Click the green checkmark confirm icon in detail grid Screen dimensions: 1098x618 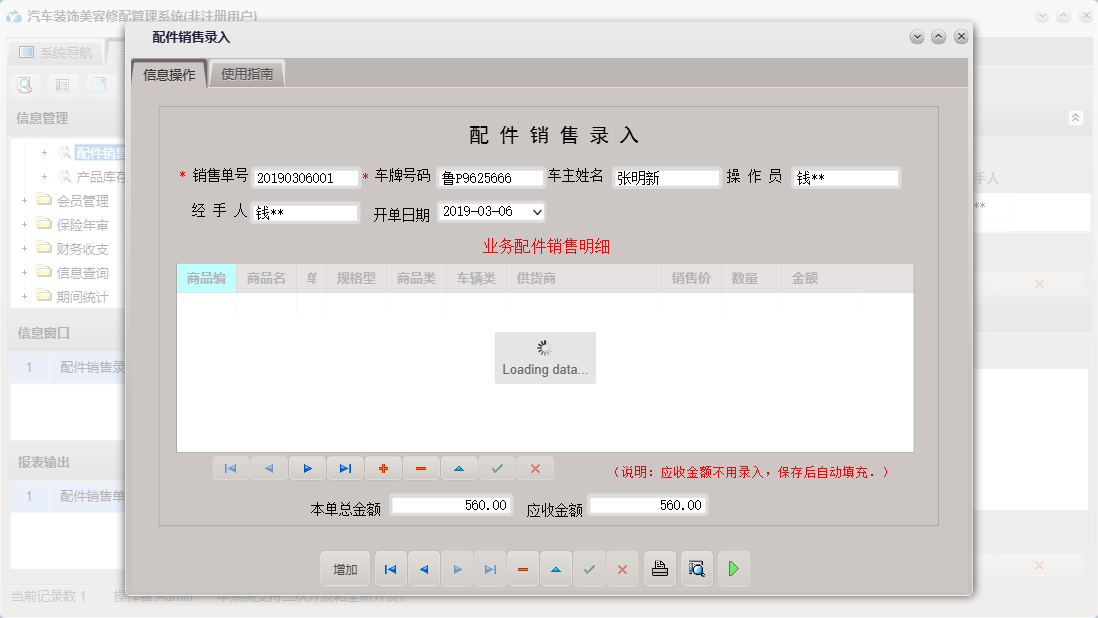(497, 468)
